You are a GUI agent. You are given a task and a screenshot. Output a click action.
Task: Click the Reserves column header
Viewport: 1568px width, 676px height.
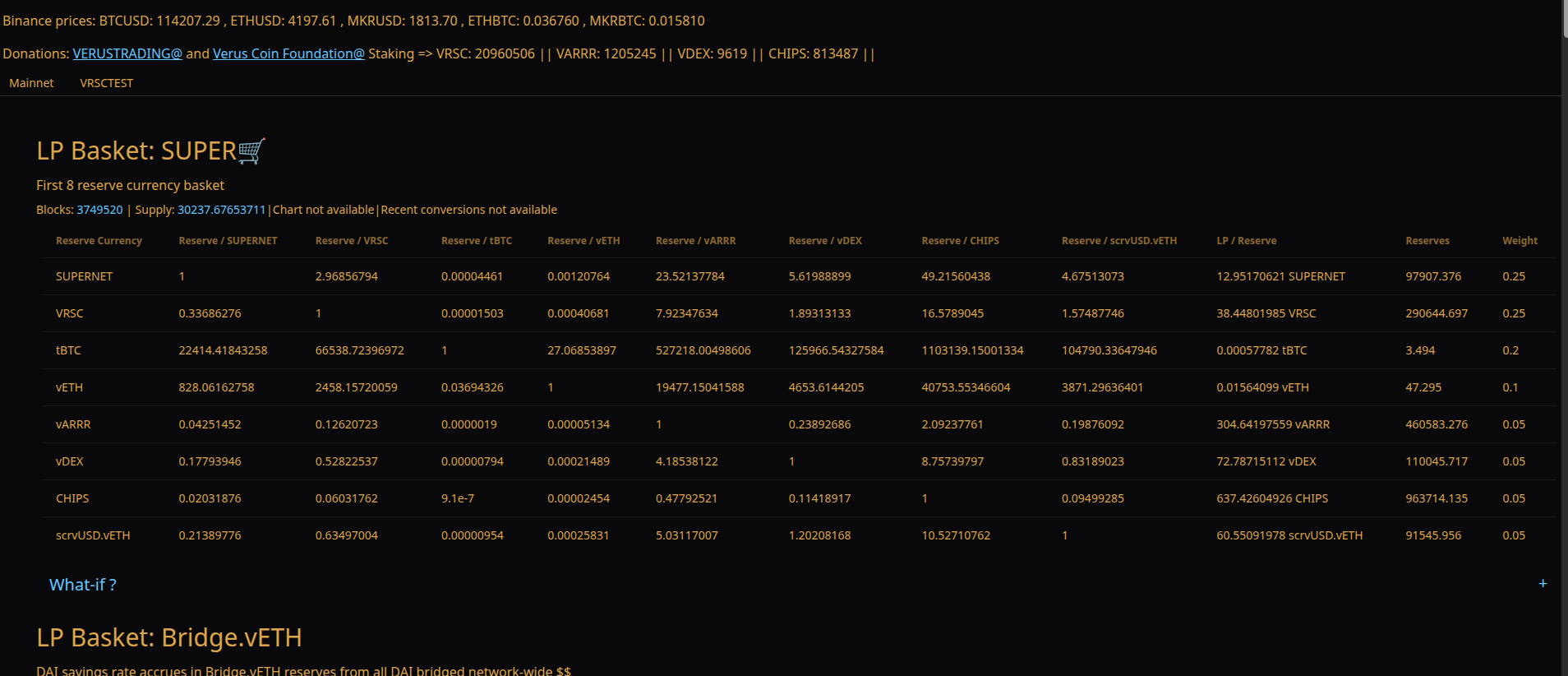coord(1427,241)
